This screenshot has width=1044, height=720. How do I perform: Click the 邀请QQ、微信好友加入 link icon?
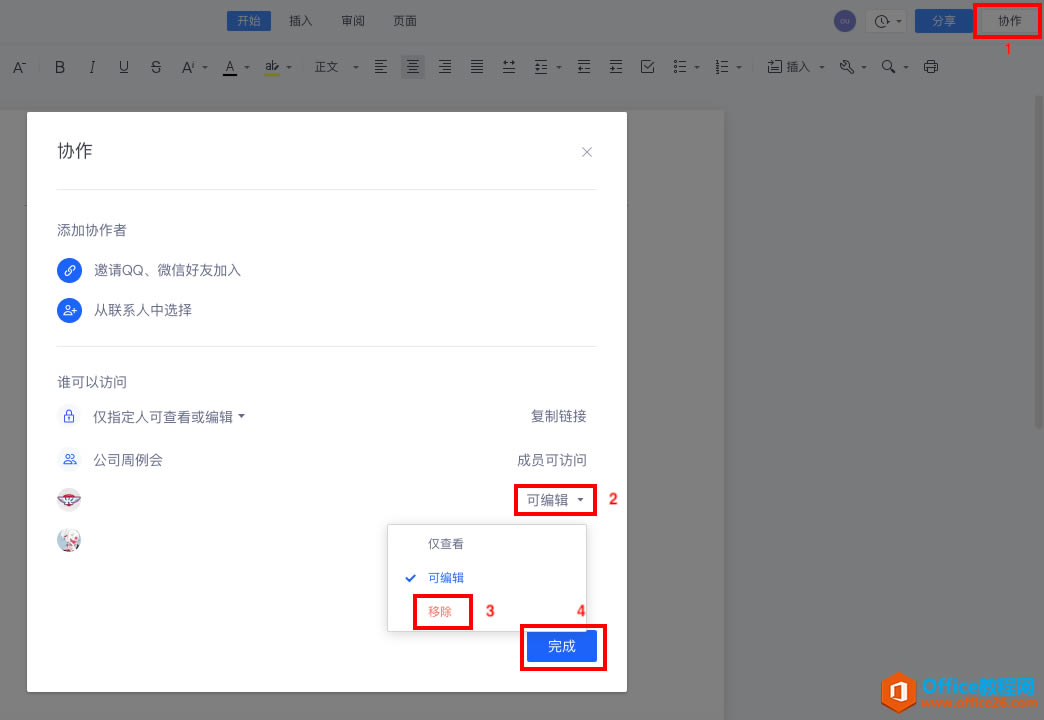(69, 270)
